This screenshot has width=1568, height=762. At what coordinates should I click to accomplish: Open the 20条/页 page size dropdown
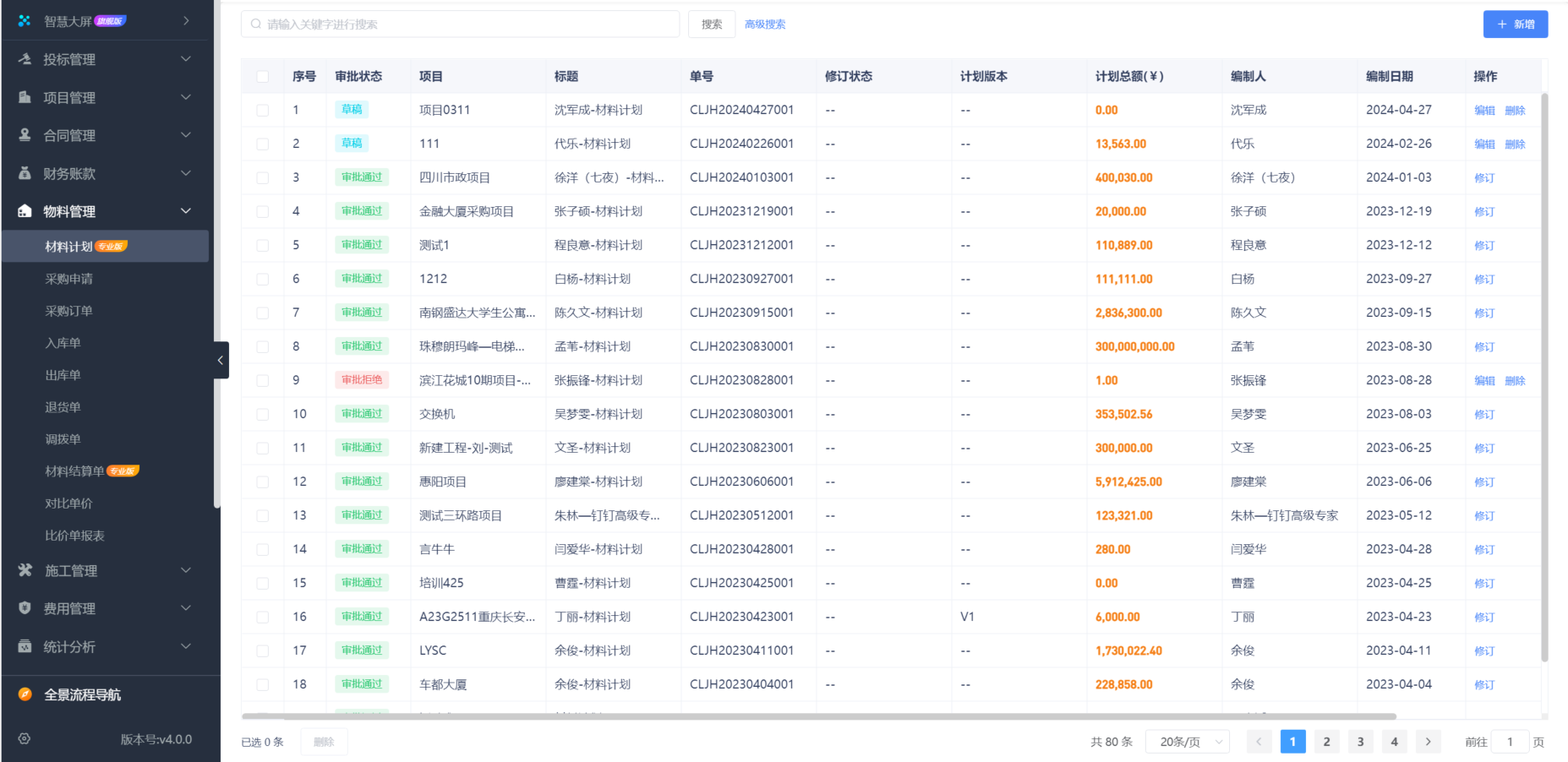(x=1187, y=741)
